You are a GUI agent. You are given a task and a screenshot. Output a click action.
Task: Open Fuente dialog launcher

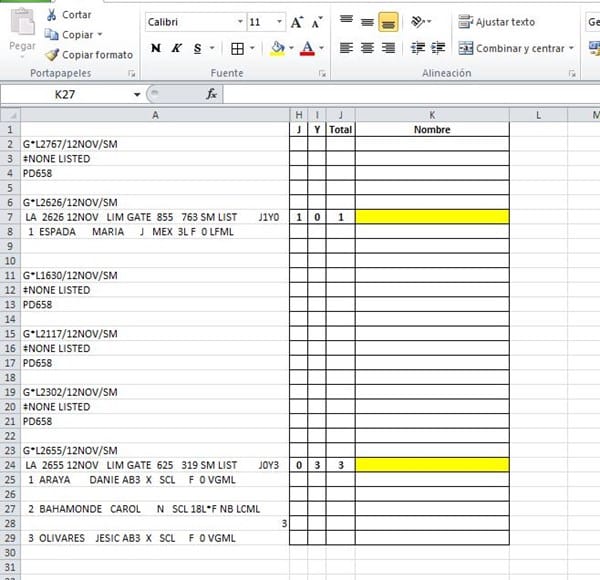point(323,73)
